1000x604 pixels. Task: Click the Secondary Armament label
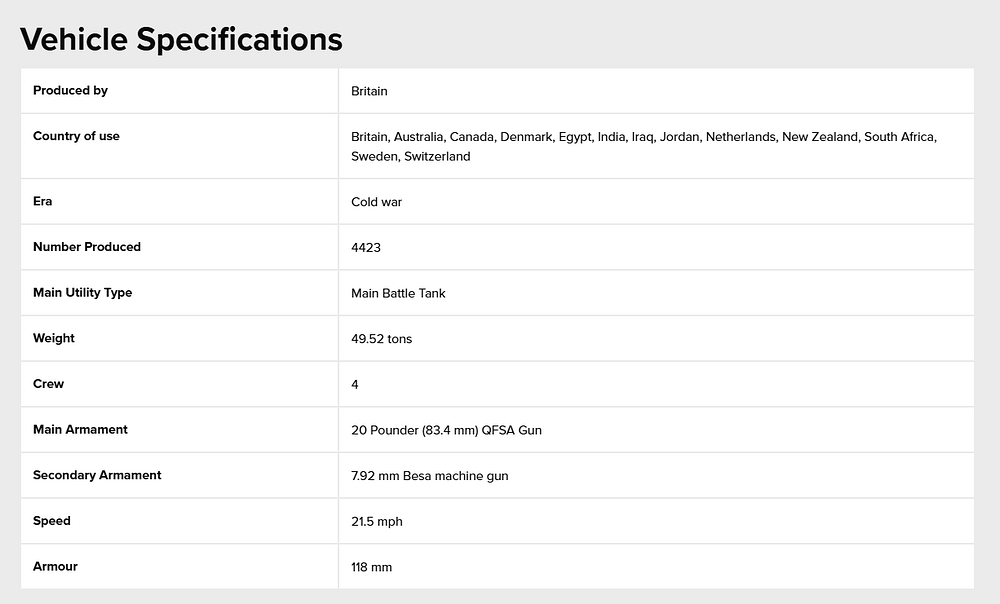tap(97, 475)
